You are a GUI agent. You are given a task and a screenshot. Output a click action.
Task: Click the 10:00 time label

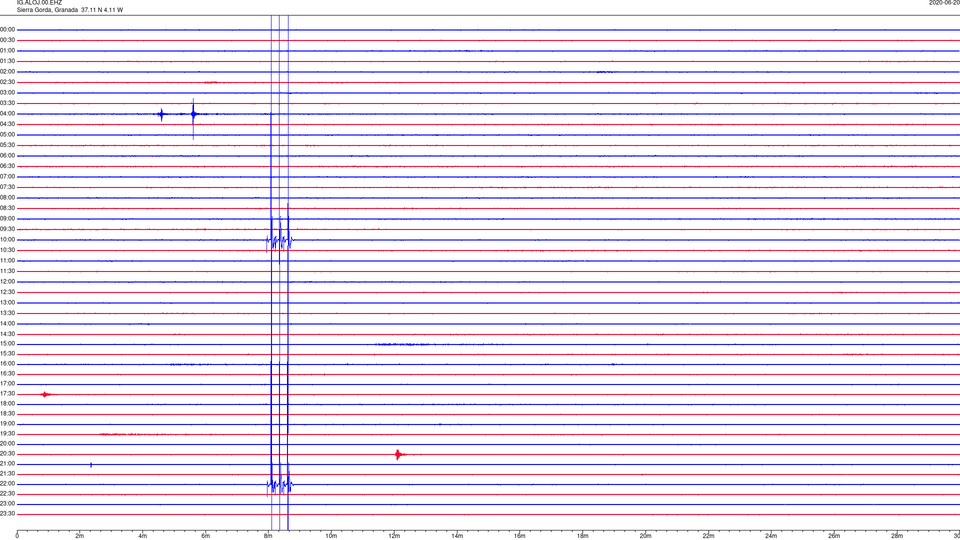8,239
